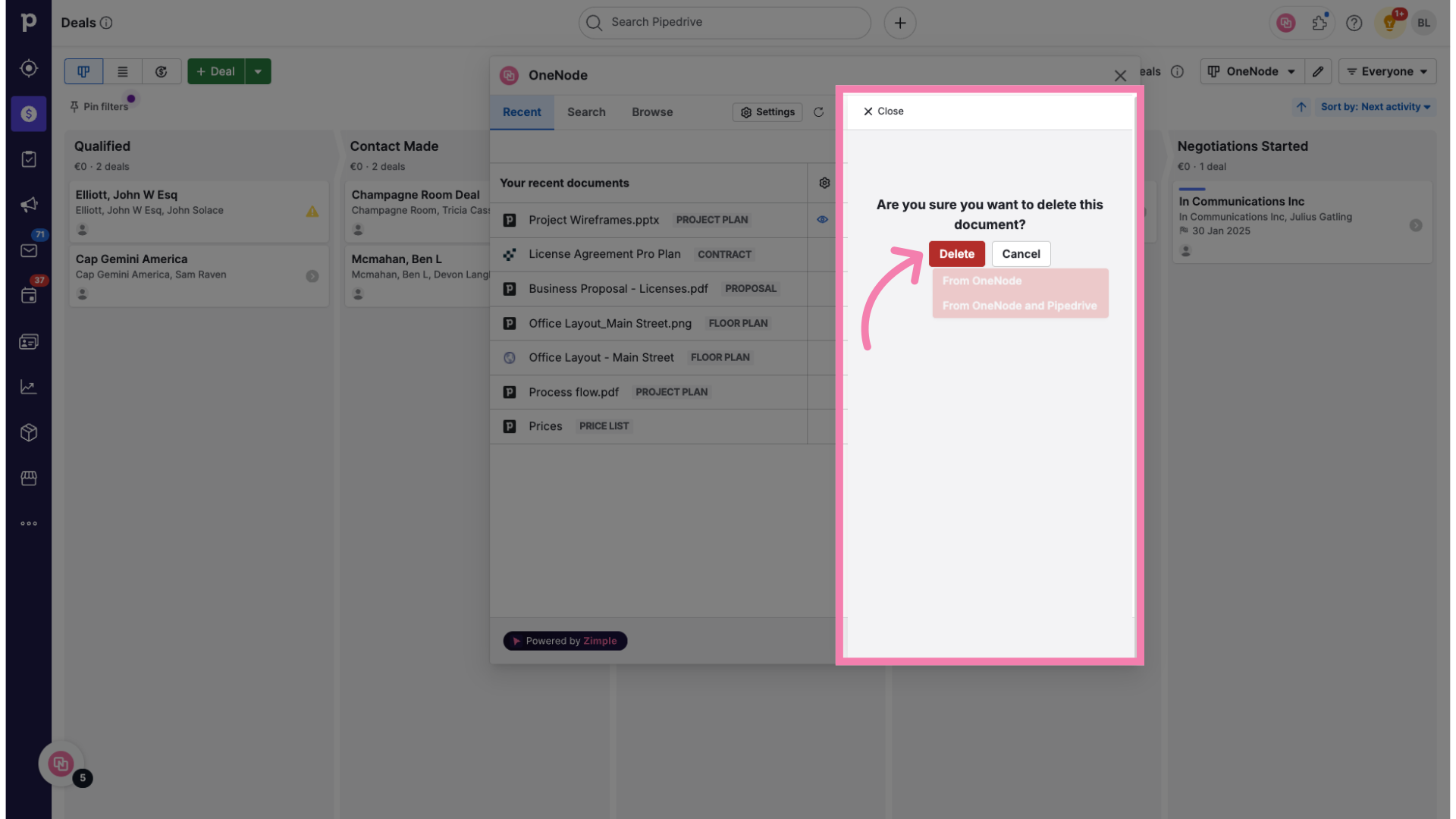This screenshot has width=1456, height=819.
Task: Select the Reports/Analytics icon
Action: (x=27, y=386)
